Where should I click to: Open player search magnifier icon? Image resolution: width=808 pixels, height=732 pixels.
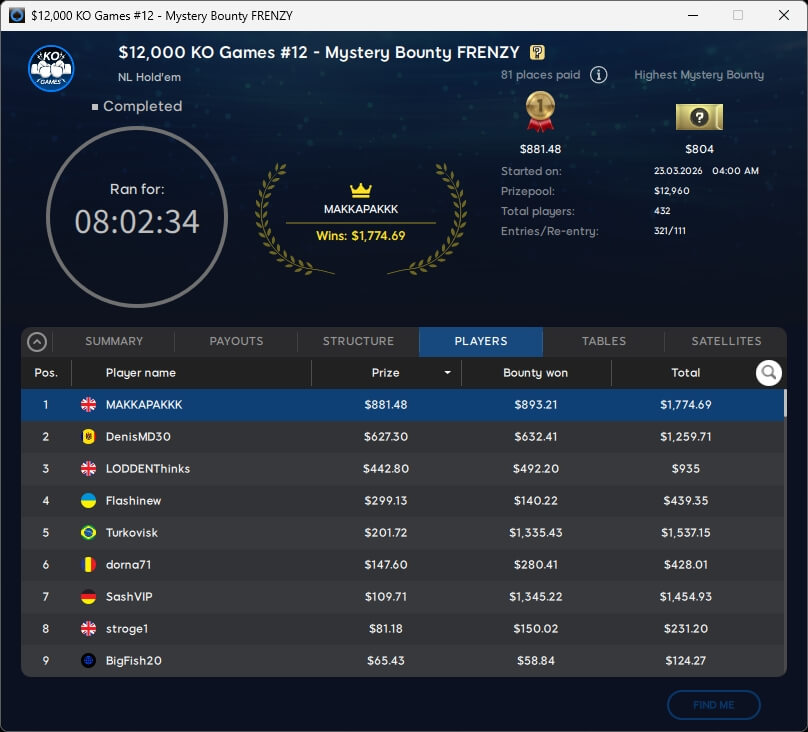pos(768,373)
